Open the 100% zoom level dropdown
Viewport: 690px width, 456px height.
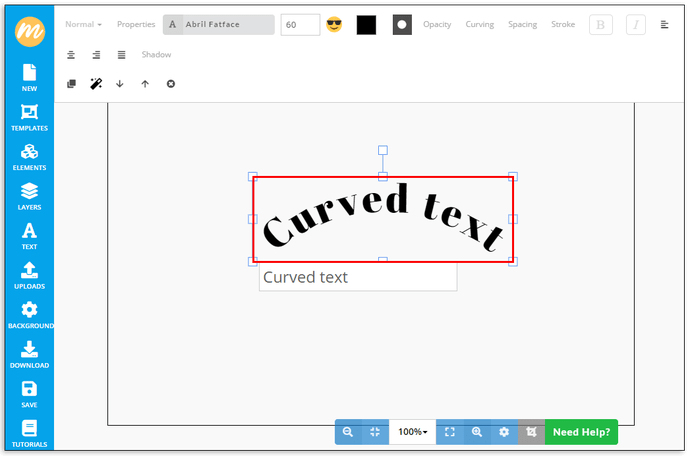pos(412,432)
